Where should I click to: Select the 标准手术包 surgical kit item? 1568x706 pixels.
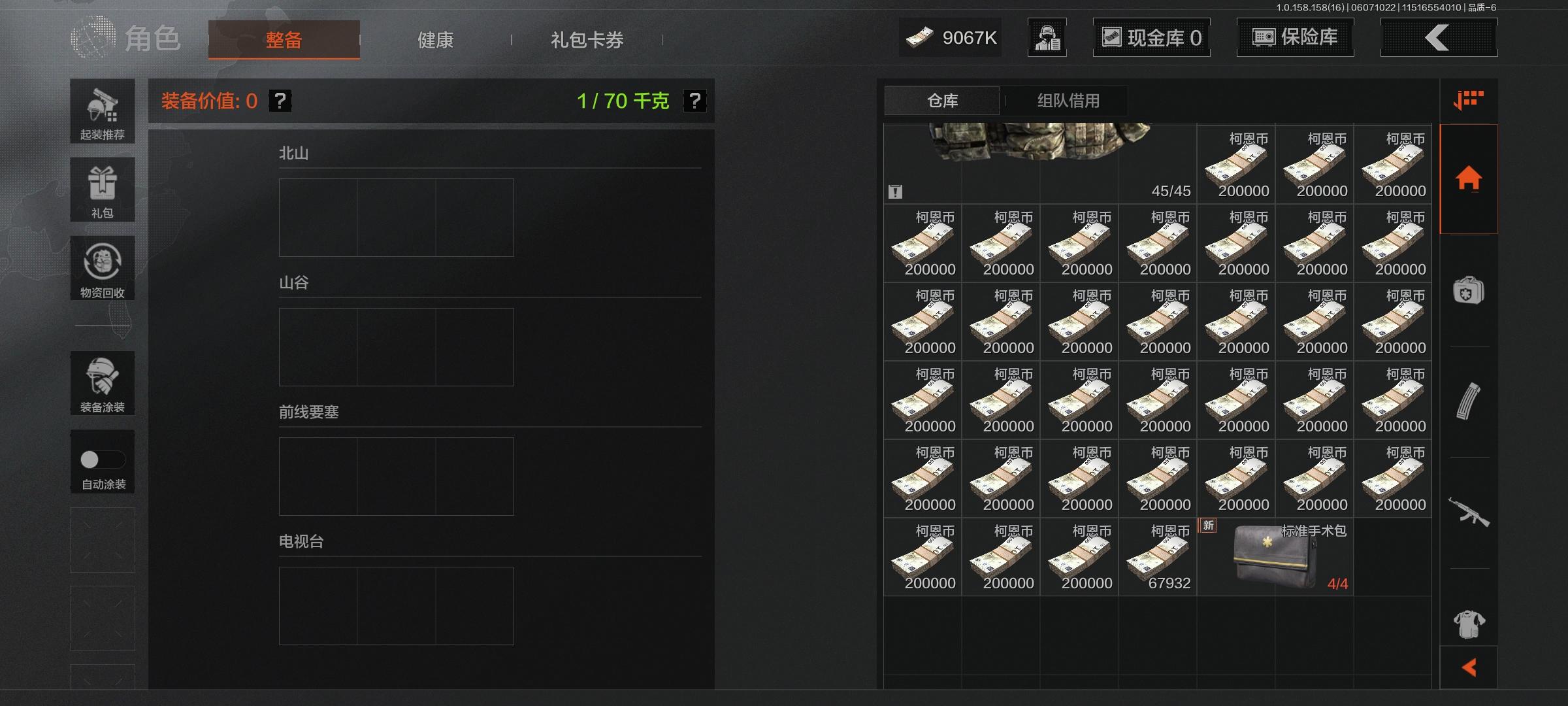tap(1275, 557)
